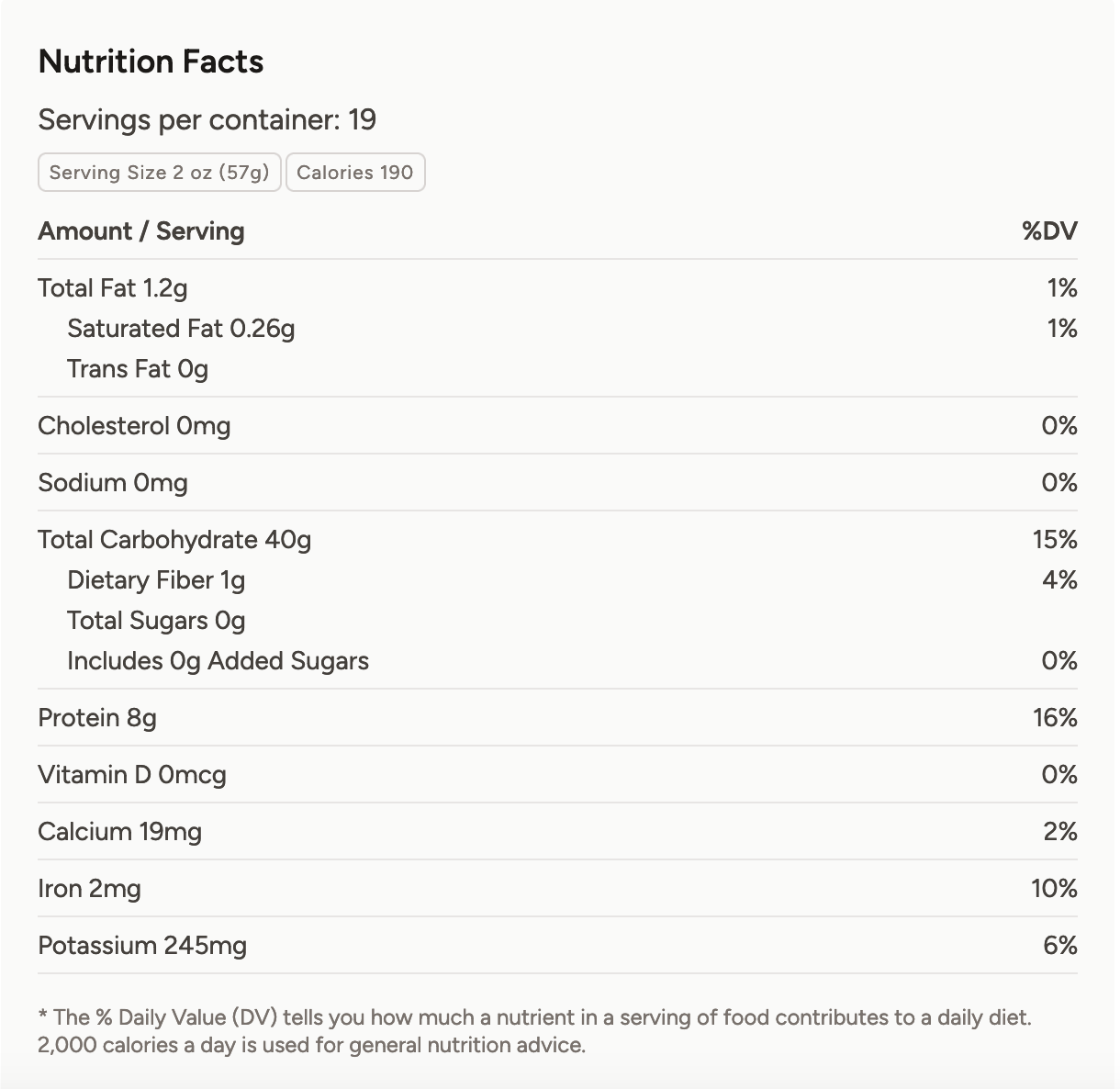The height and width of the screenshot is (1089, 1120).
Task: Click the Serving Size 2 oz (57g) chip
Action: click(159, 173)
